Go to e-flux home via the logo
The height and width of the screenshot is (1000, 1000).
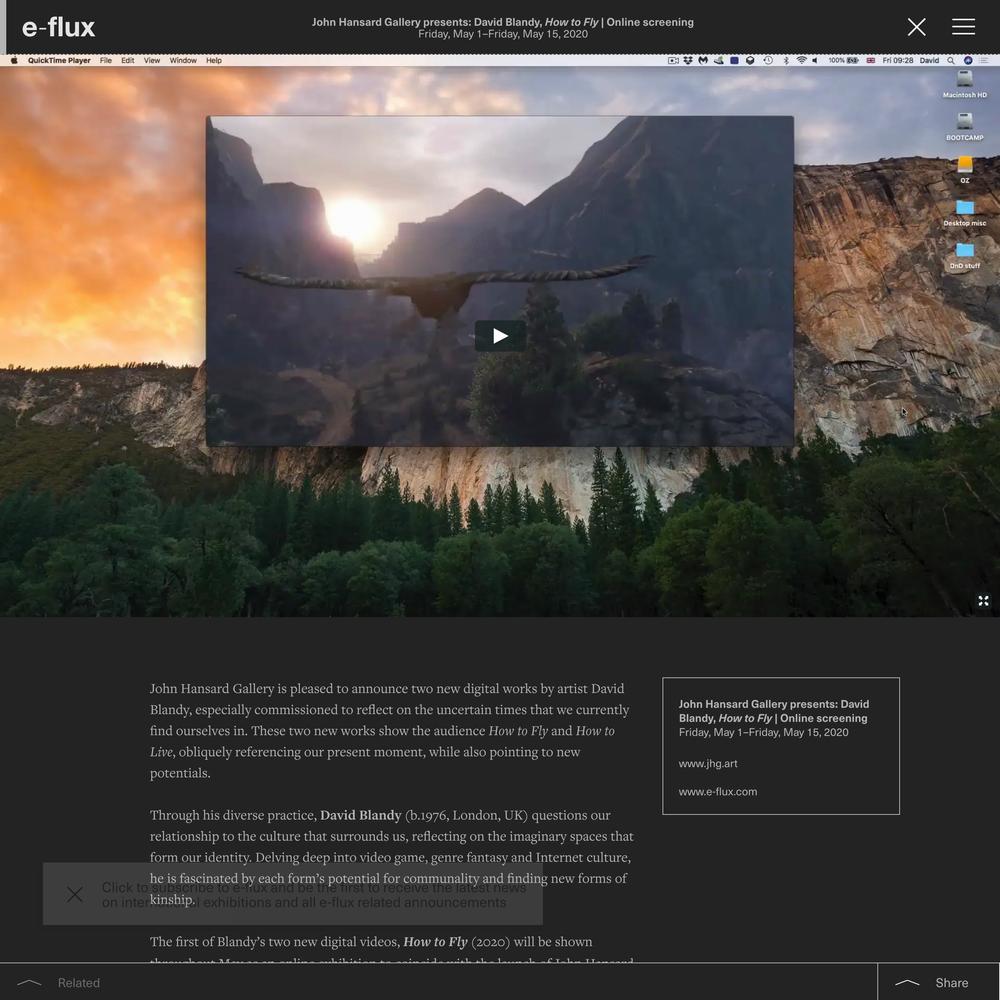click(x=58, y=27)
